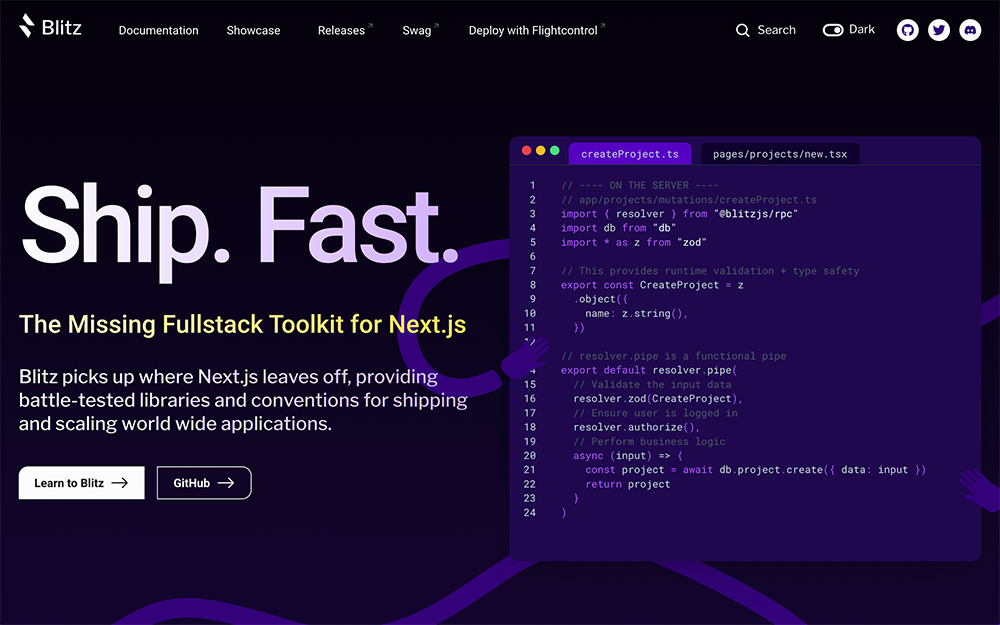
Task: Click code line 'resolver.authorize(),'
Action: [636, 427]
